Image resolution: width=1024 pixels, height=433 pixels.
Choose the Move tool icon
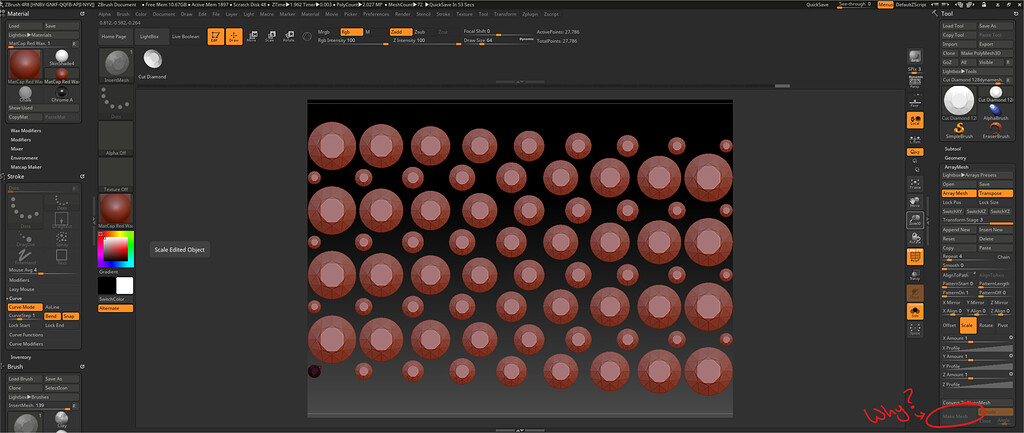(251, 36)
